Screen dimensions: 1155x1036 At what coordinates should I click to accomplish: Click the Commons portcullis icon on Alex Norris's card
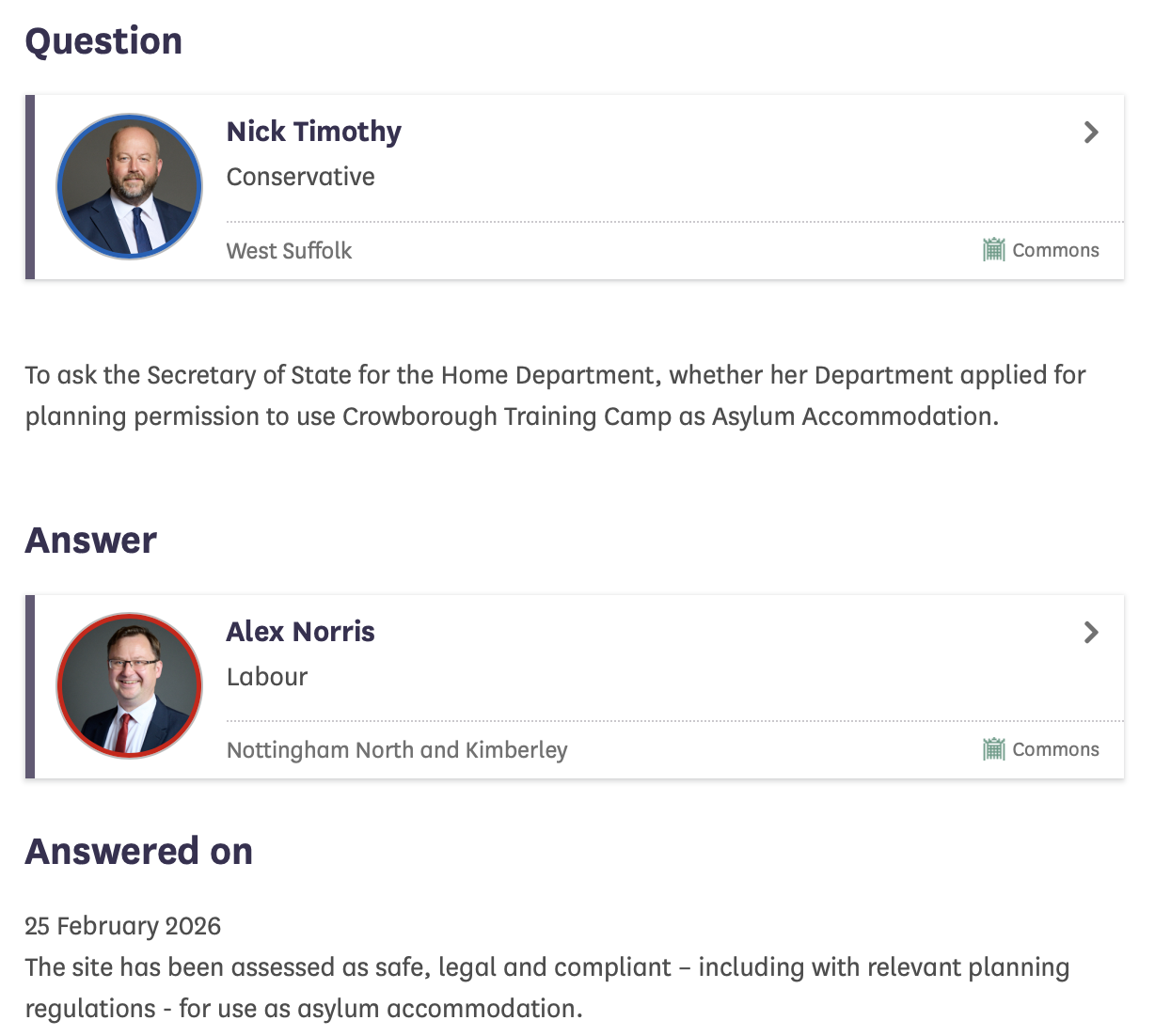click(993, 749)
